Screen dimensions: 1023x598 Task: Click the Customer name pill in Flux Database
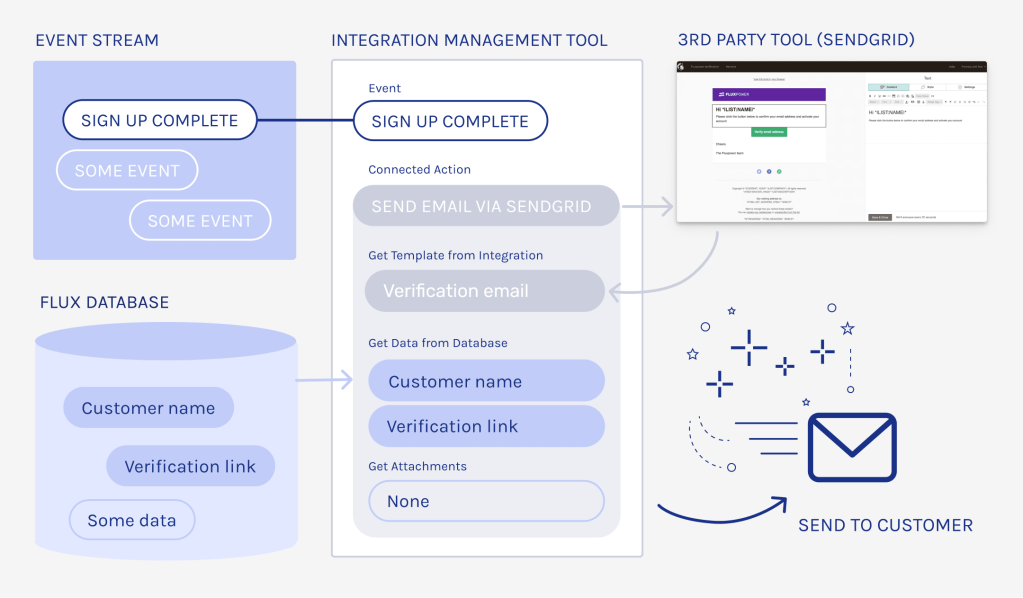click(148, 408)
